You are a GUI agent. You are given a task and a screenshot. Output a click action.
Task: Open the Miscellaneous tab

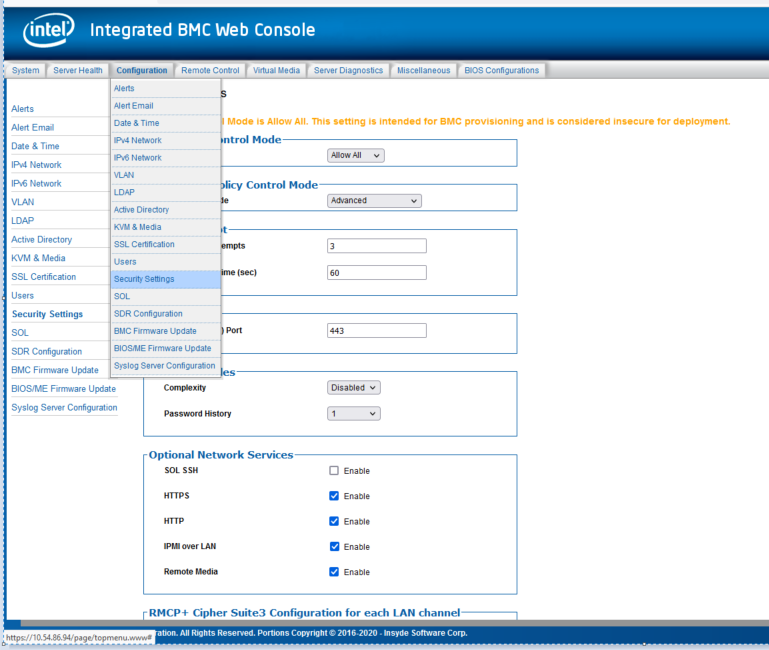[424, 71]
